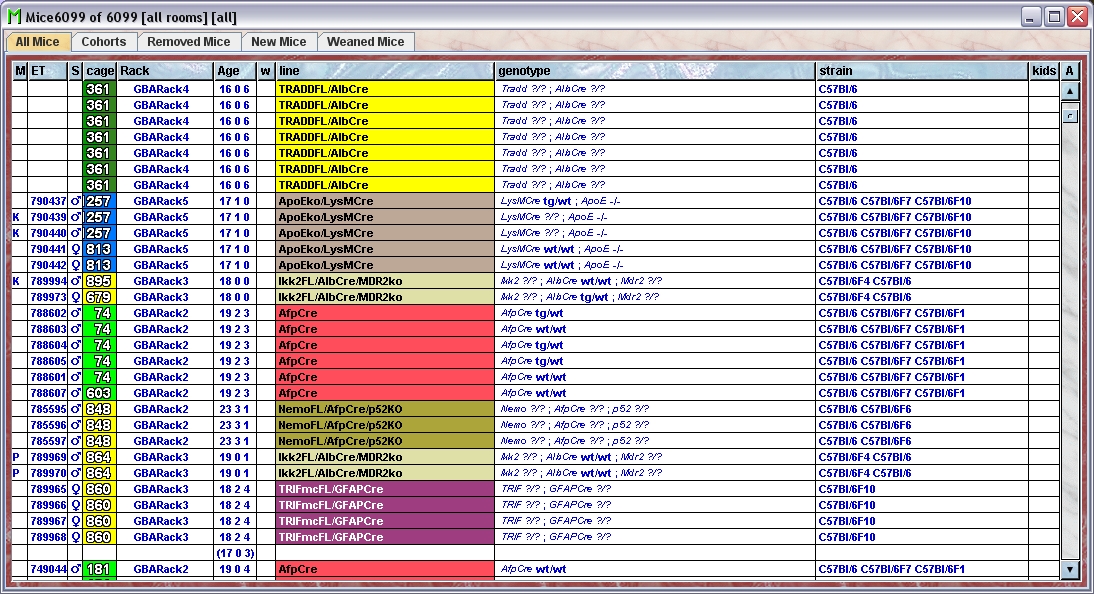Click the male symbol for mouse 790437
1094x594 pixels.
click(75, 201)
